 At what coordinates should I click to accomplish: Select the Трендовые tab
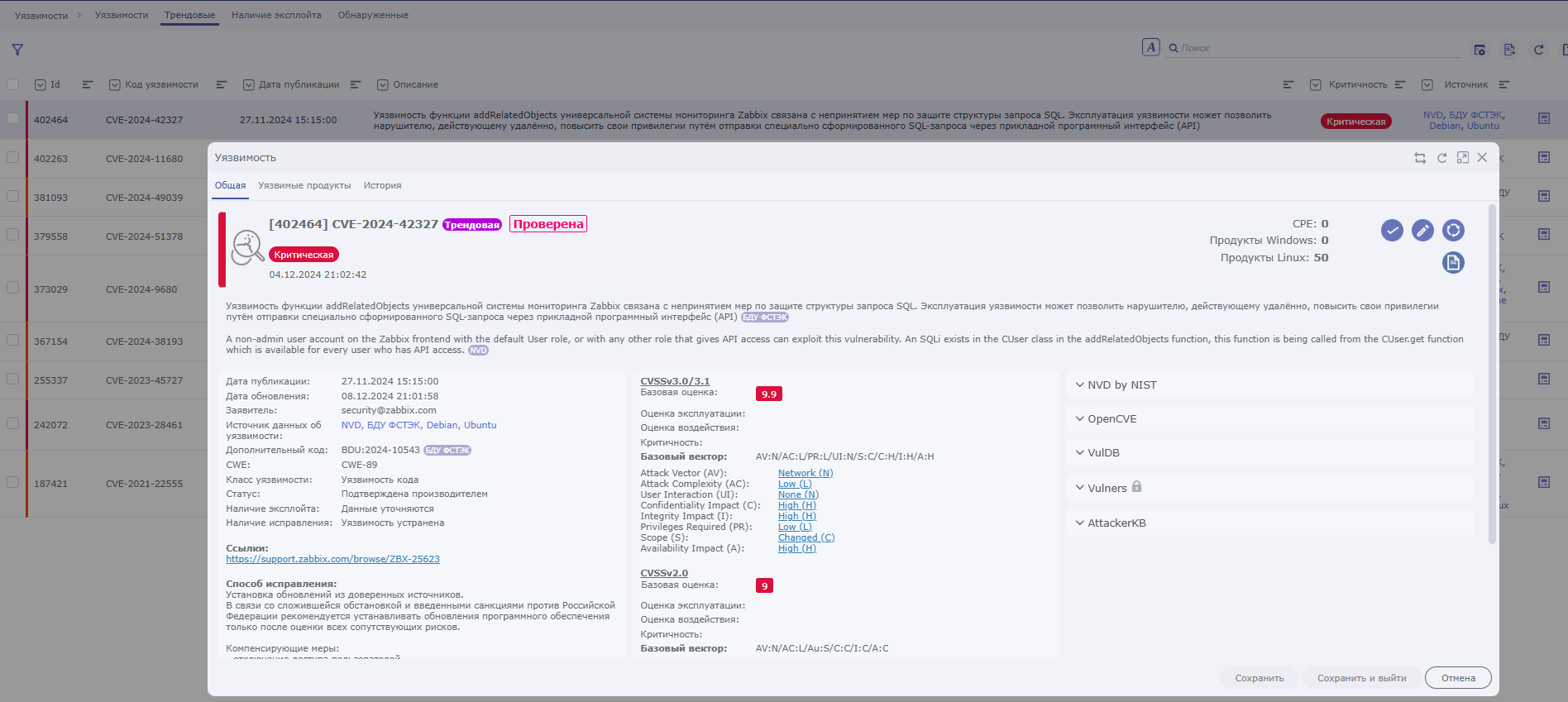pos(189,15)
